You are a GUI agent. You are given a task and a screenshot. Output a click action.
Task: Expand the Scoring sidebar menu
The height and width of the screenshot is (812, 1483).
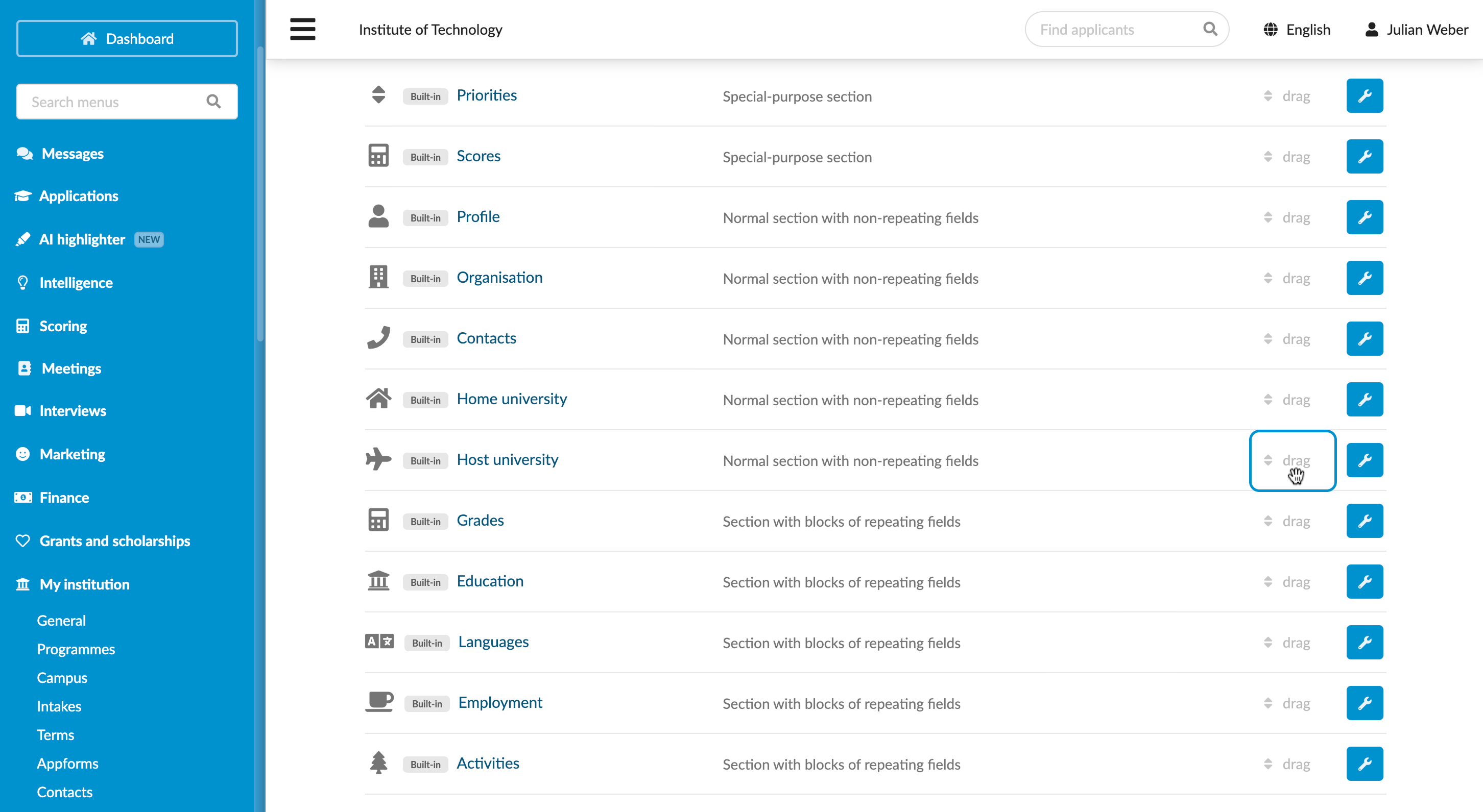point(63,326)
